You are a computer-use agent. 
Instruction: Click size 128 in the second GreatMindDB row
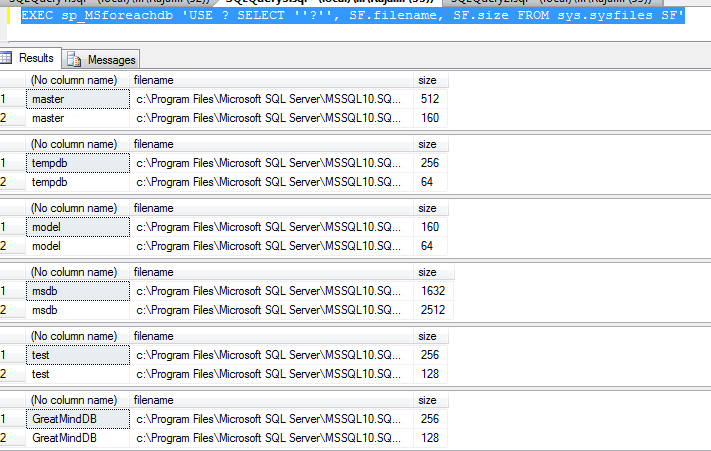pyautogui.click(x=430, y=437)
